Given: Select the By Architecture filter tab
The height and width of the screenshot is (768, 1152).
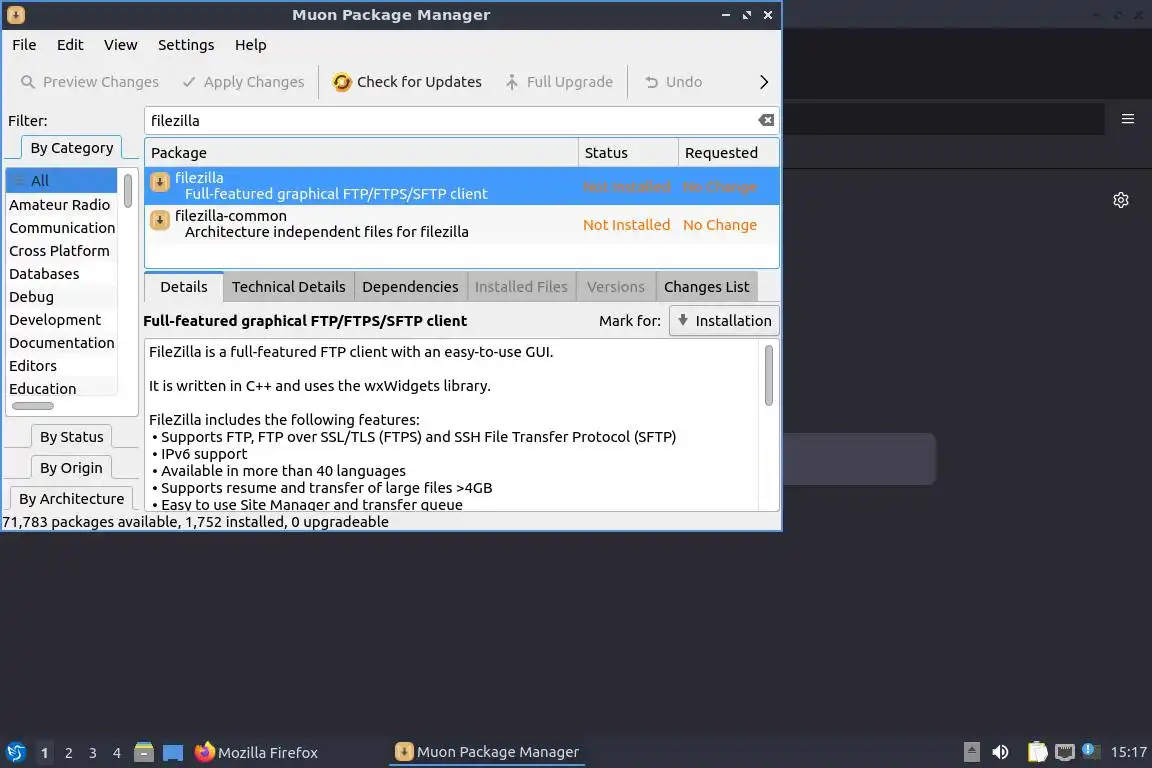Looking at the screenshot, I should click(71, 498).
